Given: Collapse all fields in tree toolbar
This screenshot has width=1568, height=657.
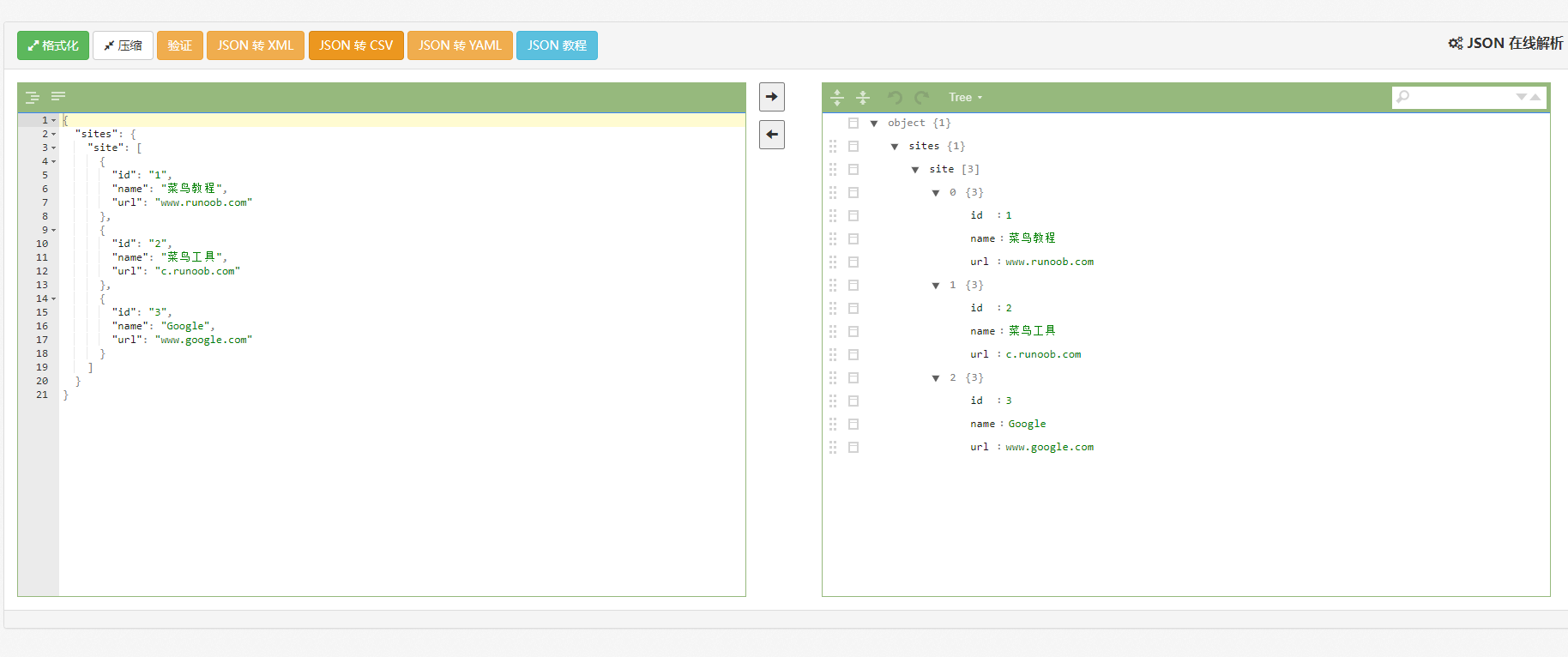Looking at the screenshot, I should [x=863, y=97].
